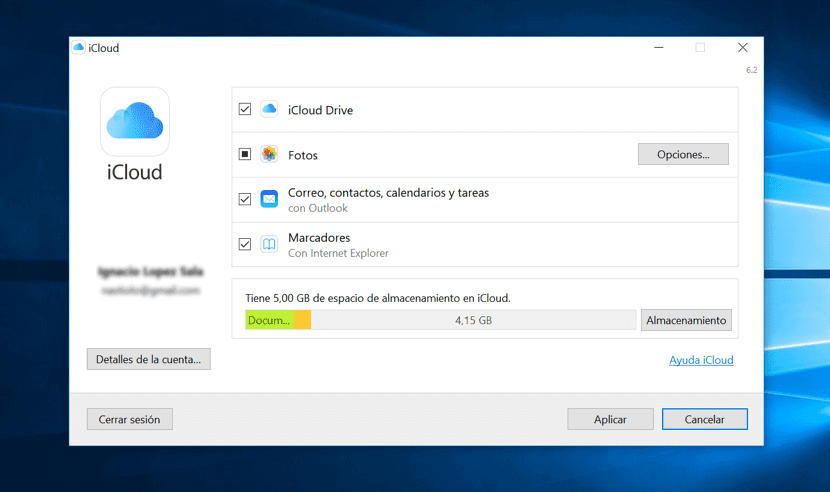Viewport: 830px width, 492px height.
Task: Click 'Con Internet Explorer' subtitle text
Action: click(338, 253)
